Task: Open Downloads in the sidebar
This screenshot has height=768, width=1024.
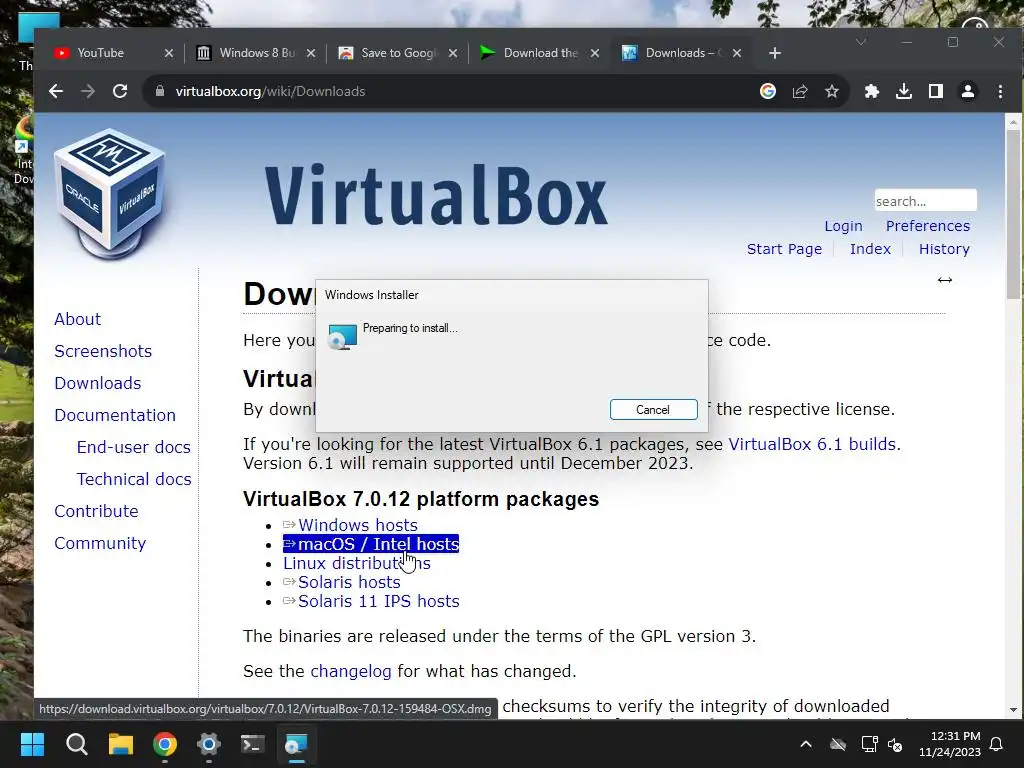Action: pos(97,383)
